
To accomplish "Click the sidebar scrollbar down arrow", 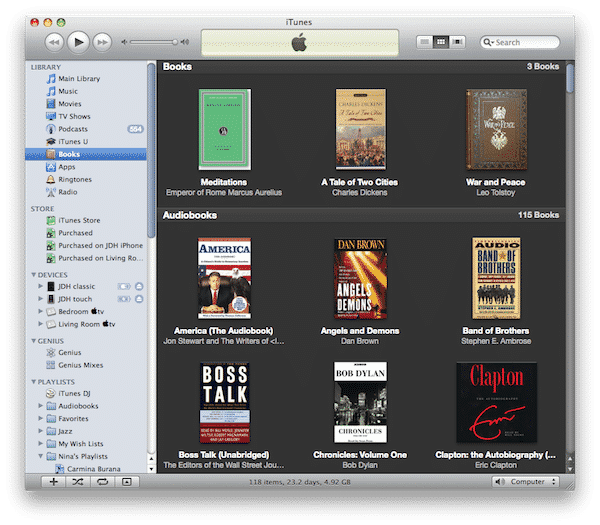I will (x=152, y=469).
